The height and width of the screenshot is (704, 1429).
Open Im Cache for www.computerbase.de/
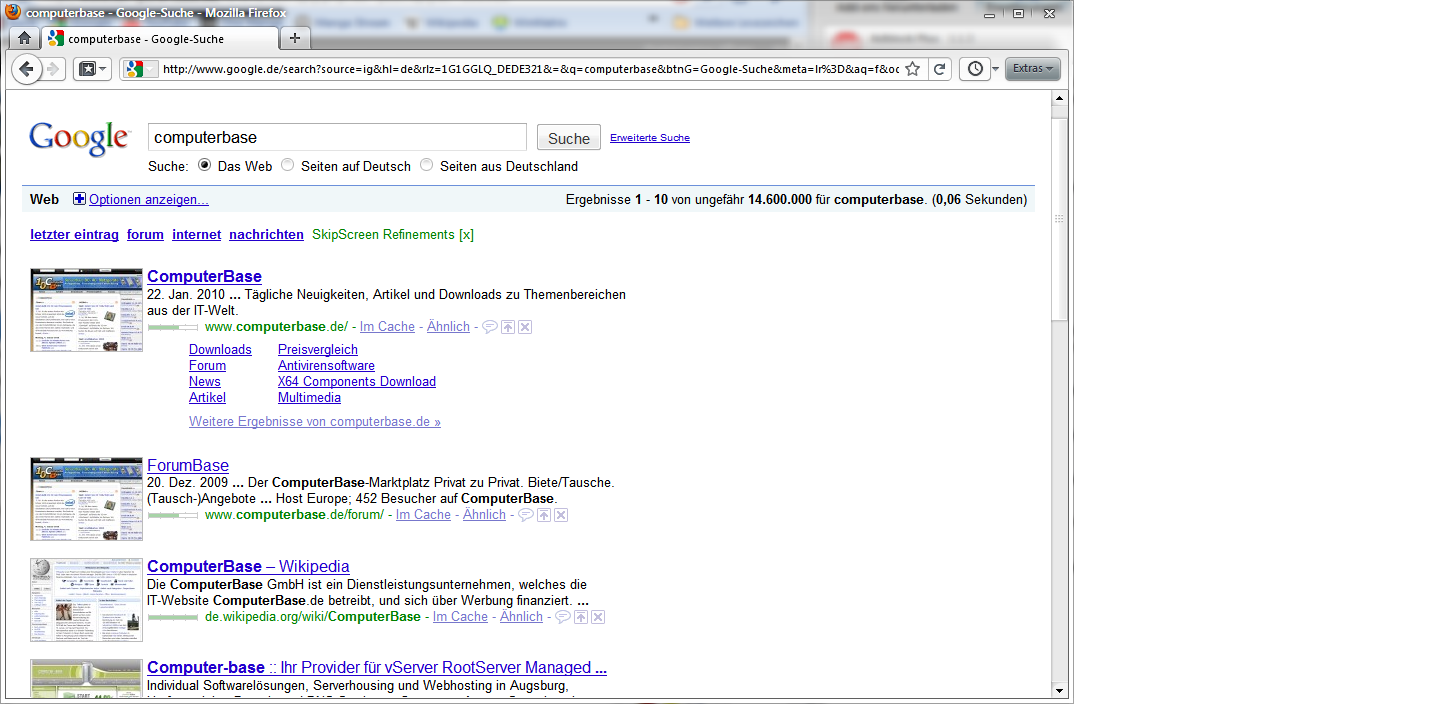(387, 326)
